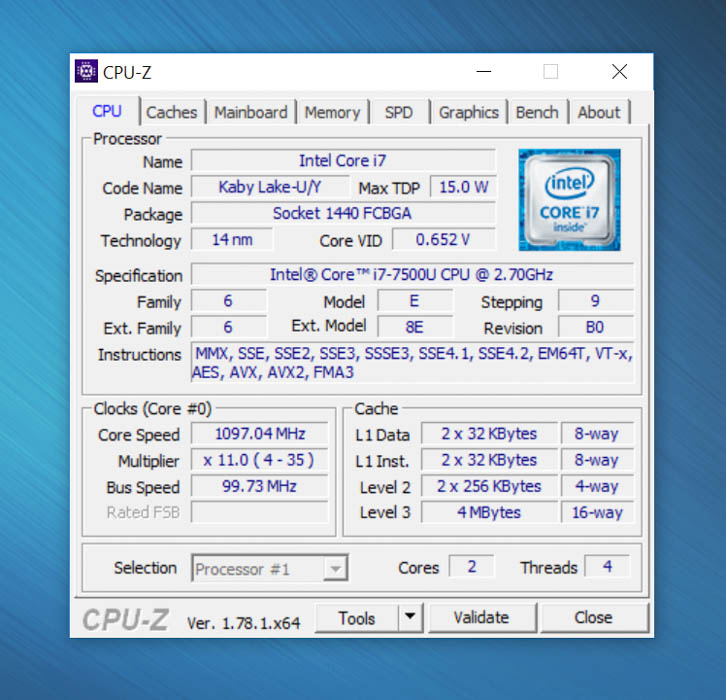The height and width of the screenshot is (700, 726).
Task: Click the CPU-Z app icon in title bar
Action: click(86, 71)
